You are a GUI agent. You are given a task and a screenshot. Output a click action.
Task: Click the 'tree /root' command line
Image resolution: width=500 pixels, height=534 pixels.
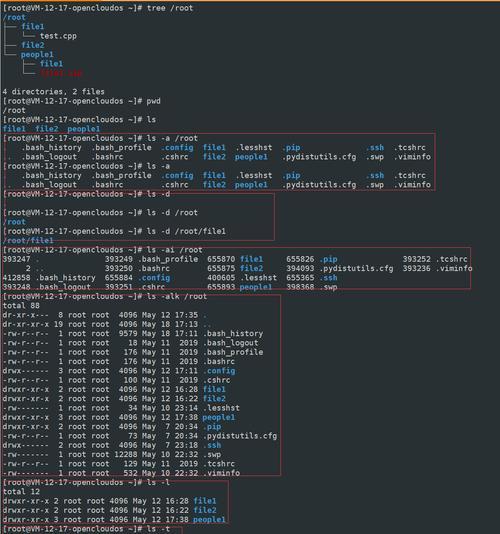98,8
